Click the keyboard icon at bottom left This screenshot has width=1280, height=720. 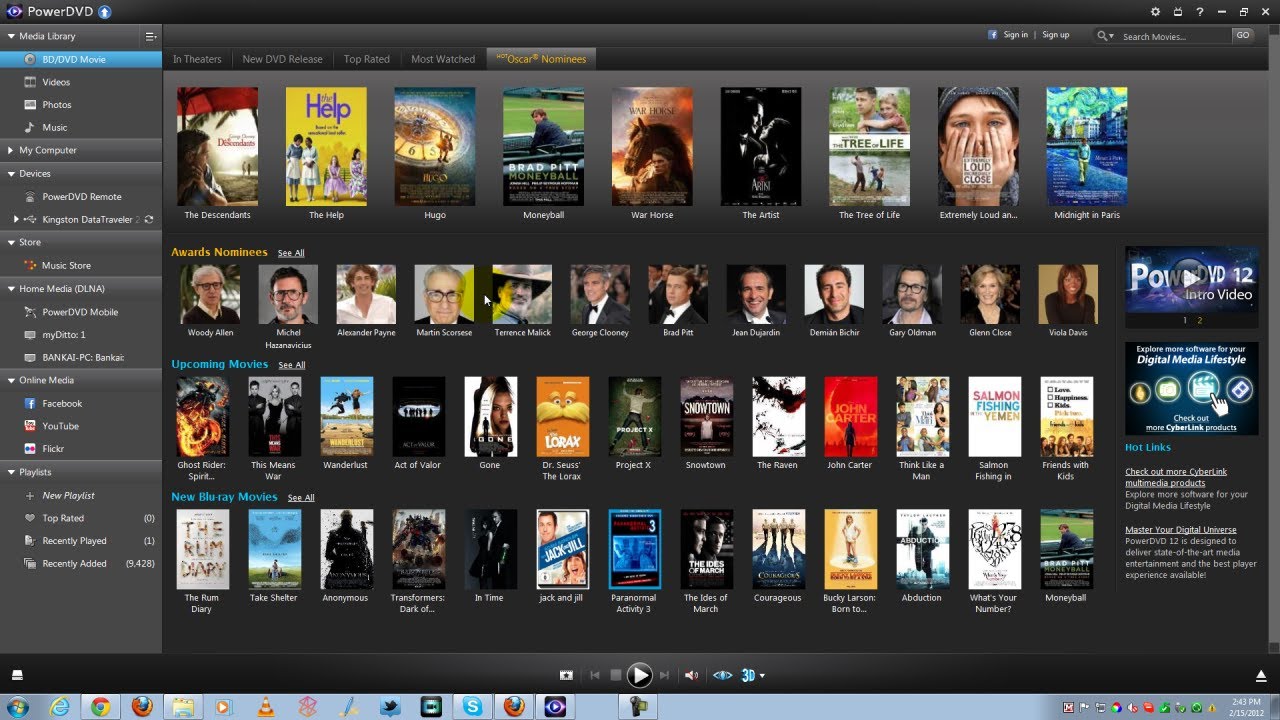pos(17,676)
